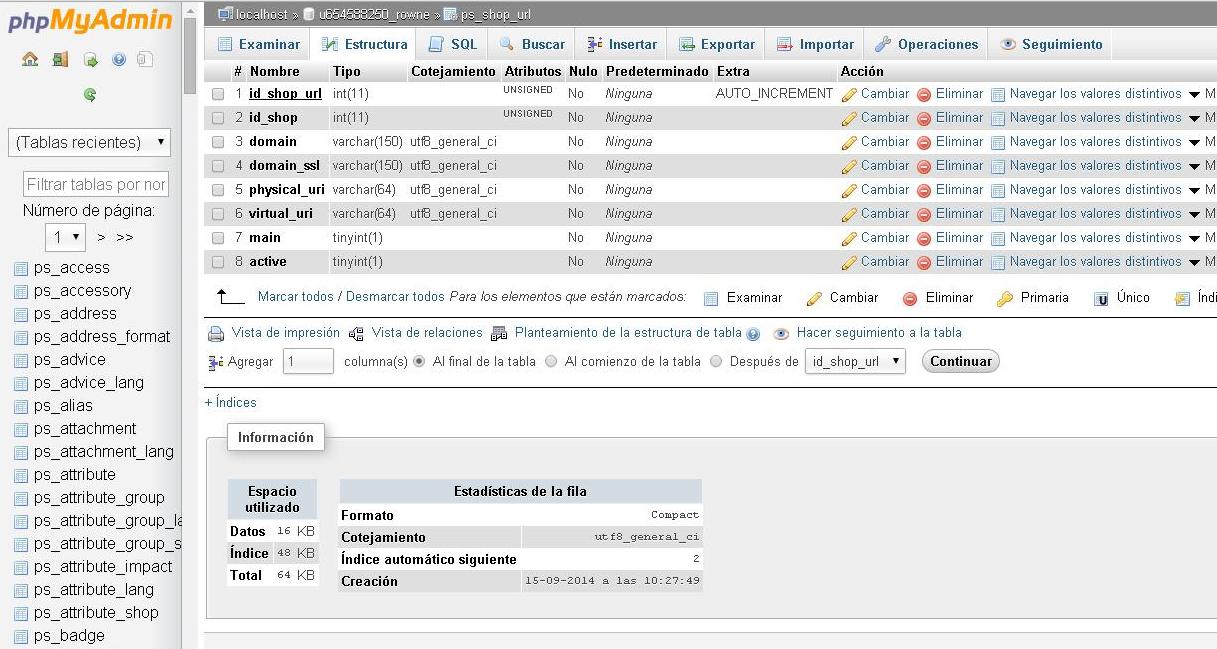The width and height of the screenshot is (1217, 649).
Task: Click Desmarcar todos link
Action: tap(395, 297)
